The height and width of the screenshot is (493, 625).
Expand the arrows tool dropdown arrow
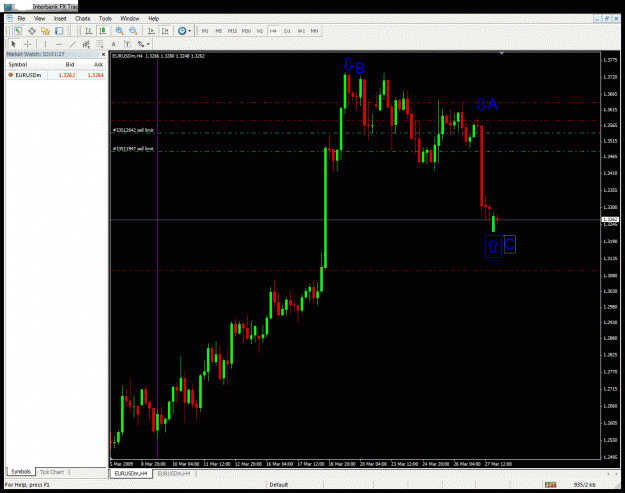[x=148, y=44]
